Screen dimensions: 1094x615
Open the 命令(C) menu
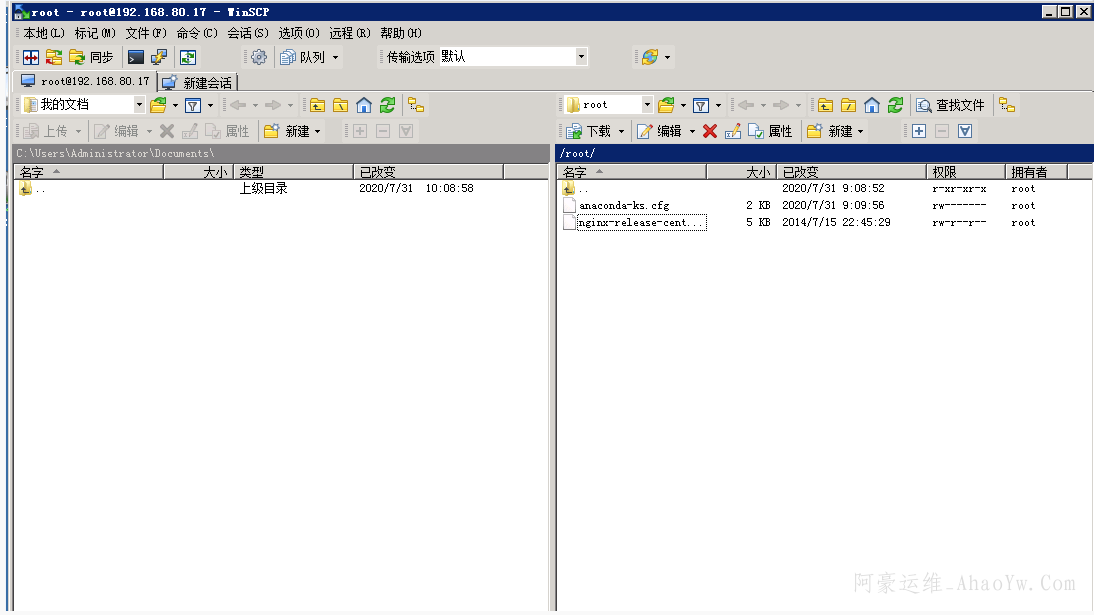point(196,33)
